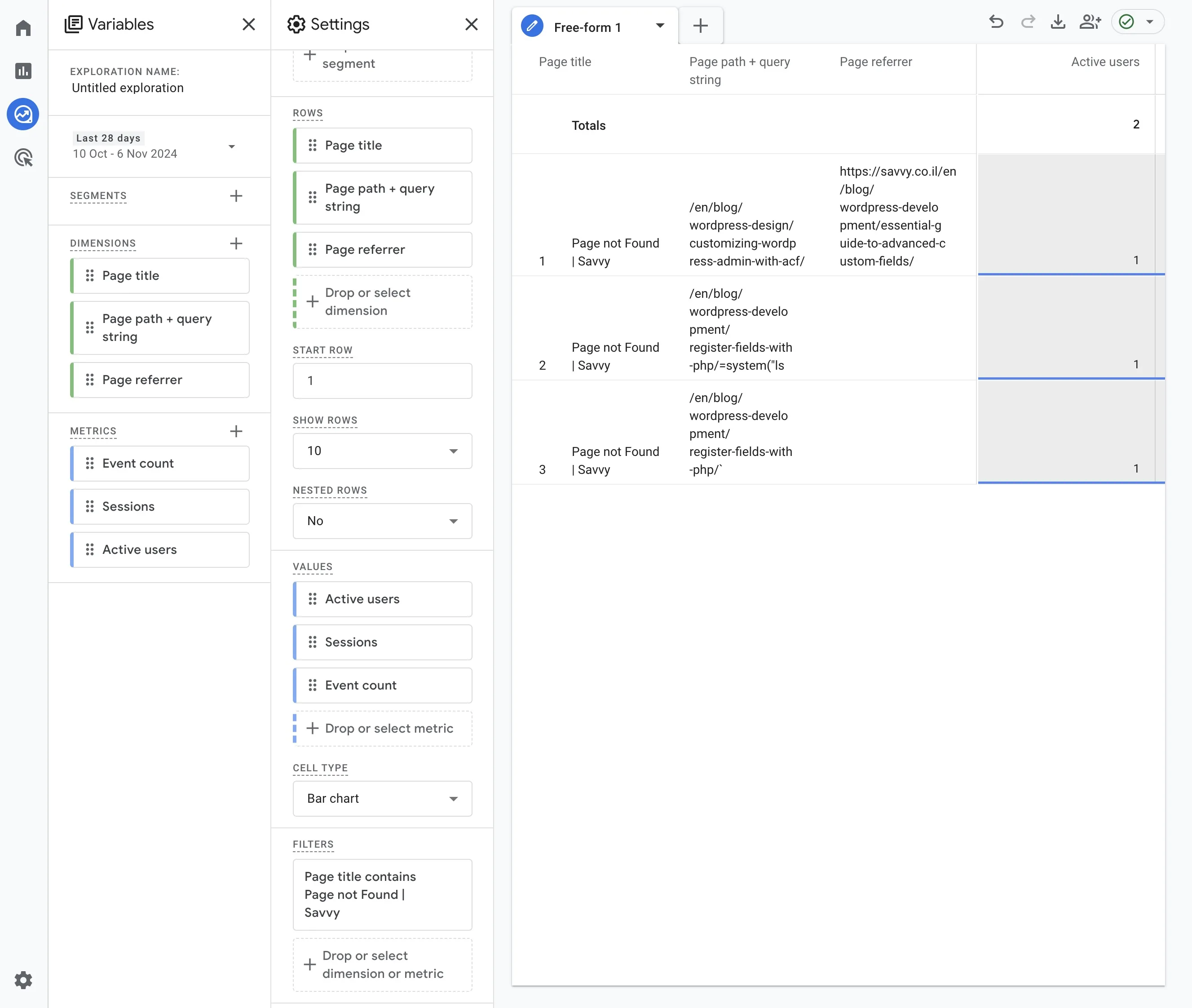Share exploration with other users
Screen dimensions: 1192x1008
click(x=1090, y=22)
